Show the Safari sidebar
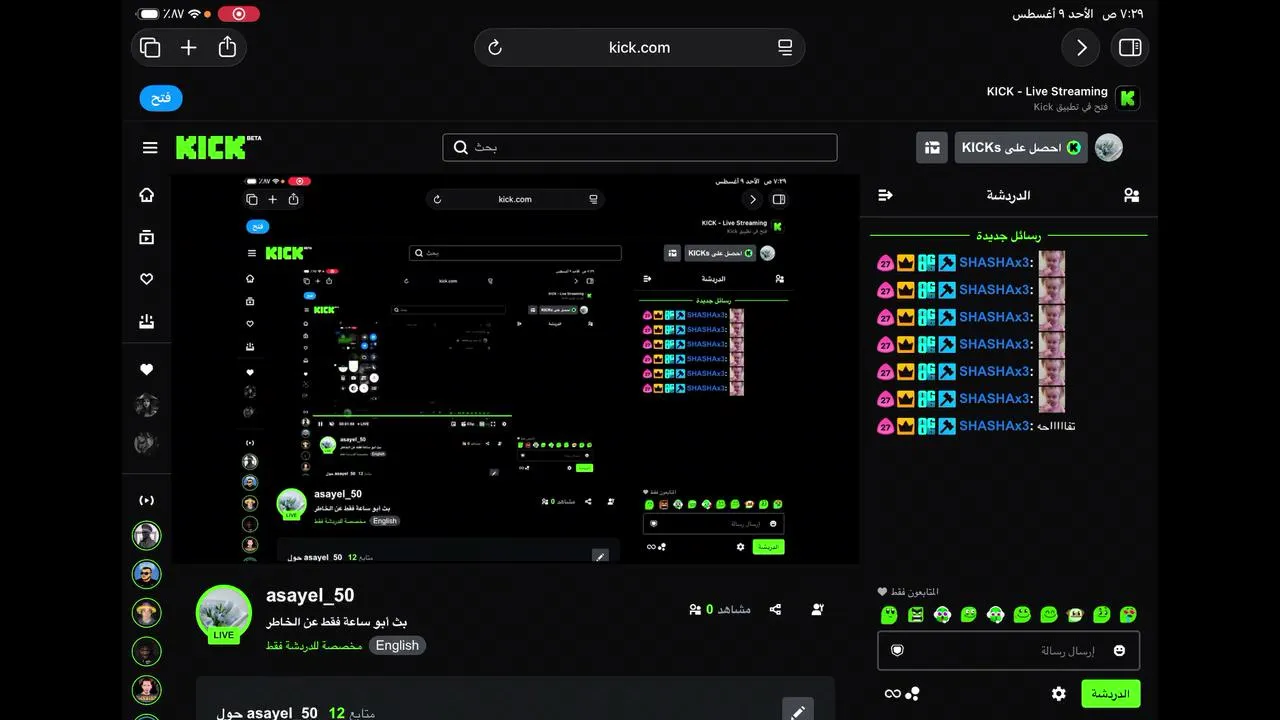This screenshot has width=1280, height=720. click(1130, 47)
